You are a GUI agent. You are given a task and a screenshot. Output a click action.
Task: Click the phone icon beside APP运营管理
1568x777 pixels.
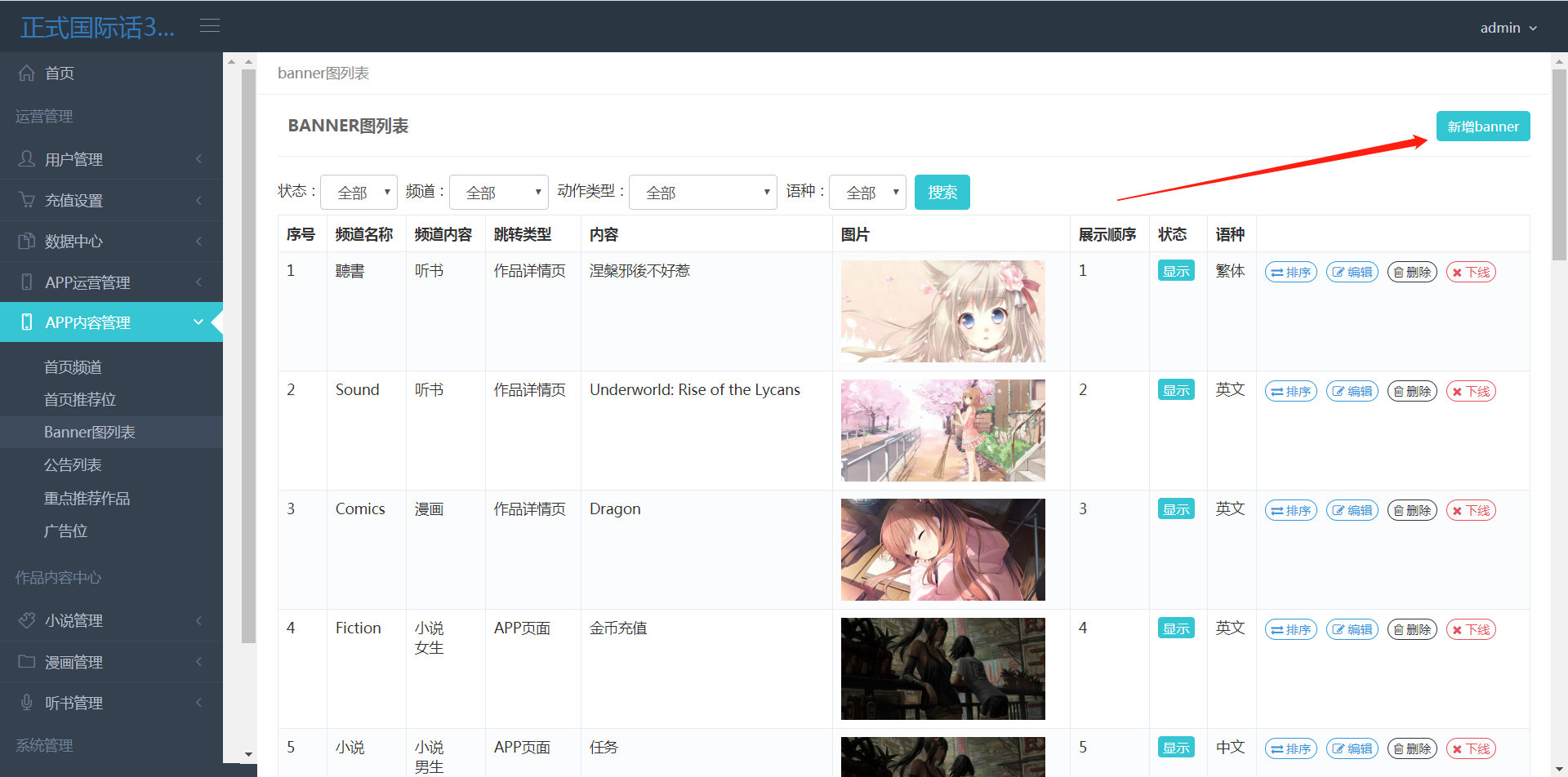pyautogui.click(x=27, y=282)
